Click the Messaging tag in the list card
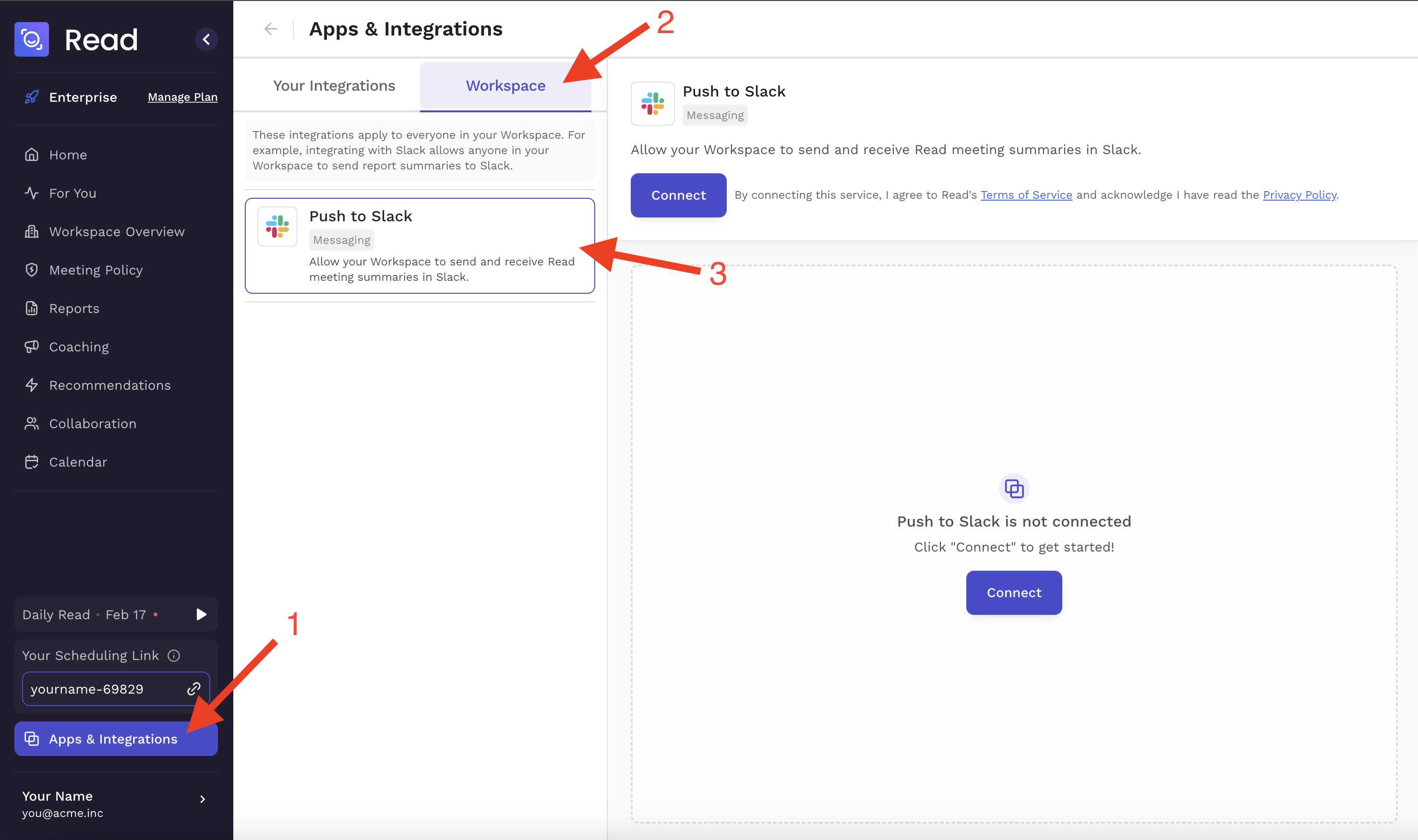The height and width of the screenshot is (840, 1418). 342,240
